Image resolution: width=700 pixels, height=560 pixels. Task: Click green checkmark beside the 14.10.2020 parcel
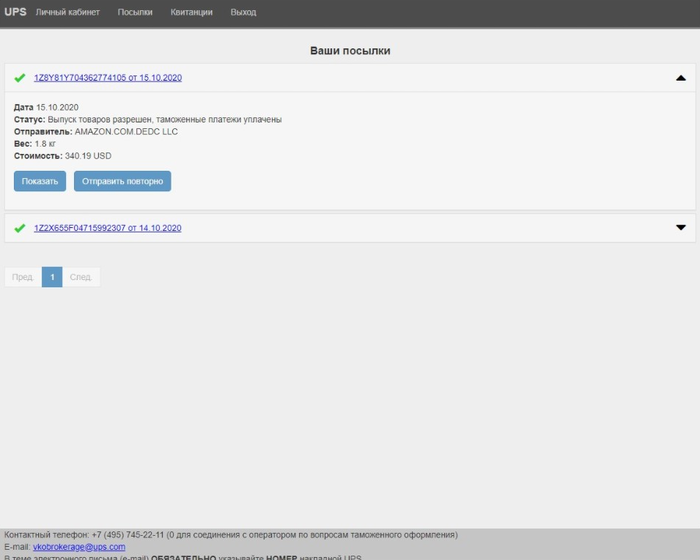(20, 228)
